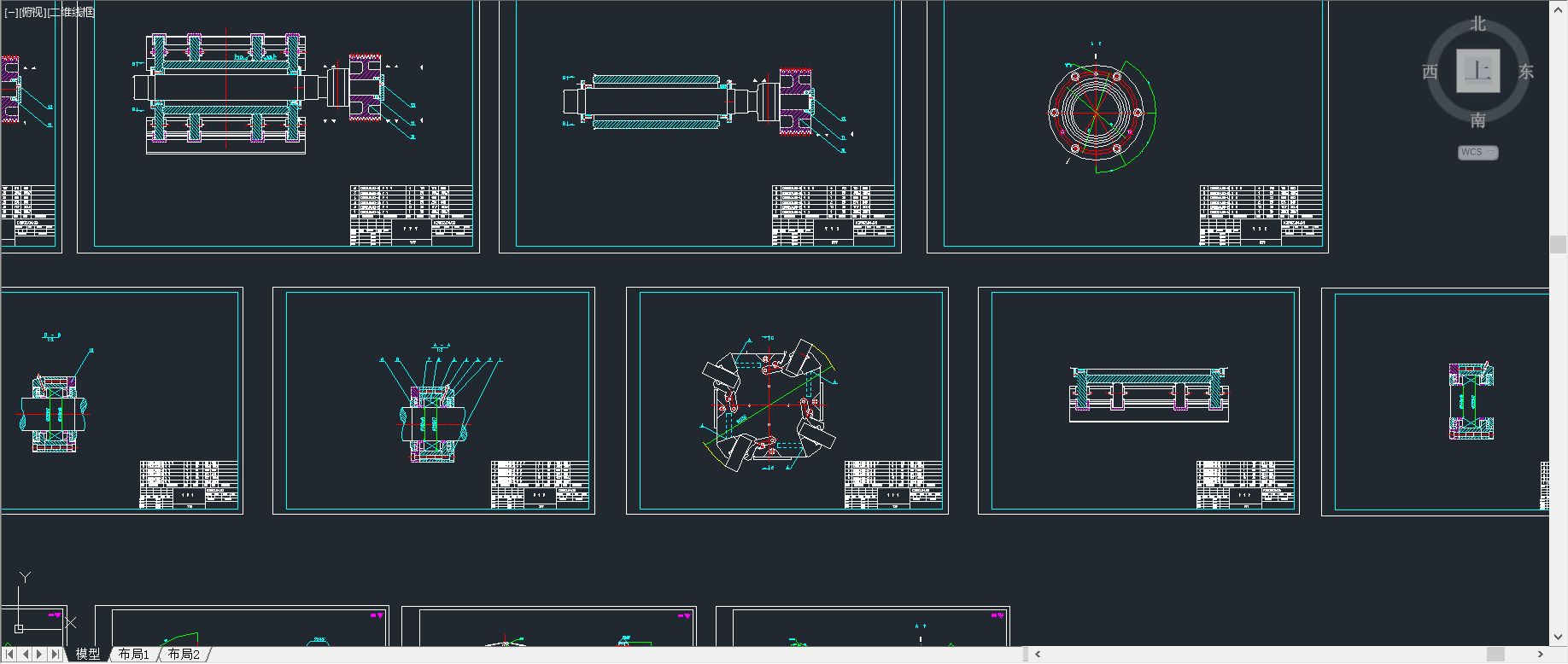The width and height of the screenshot is (1568, 664).
Task: Open the [-] viewport controls menu
Action: click(11, 12)
